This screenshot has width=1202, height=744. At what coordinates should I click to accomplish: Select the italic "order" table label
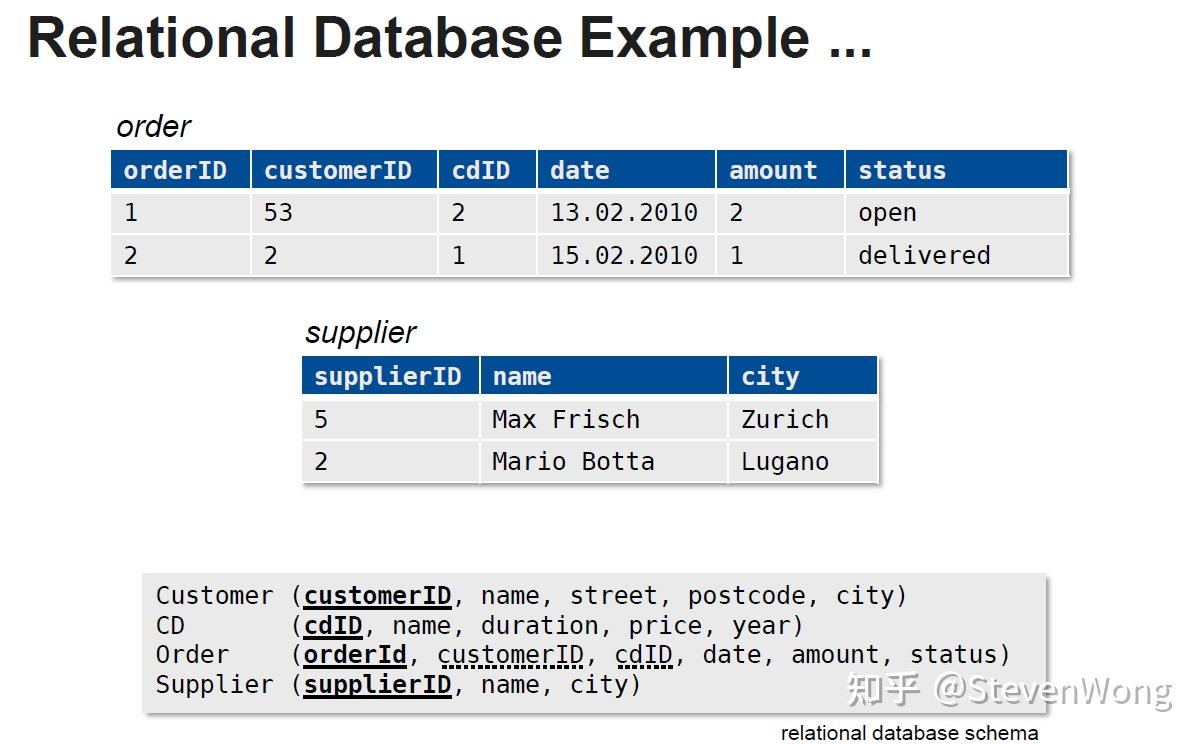(x=153, y=127)
